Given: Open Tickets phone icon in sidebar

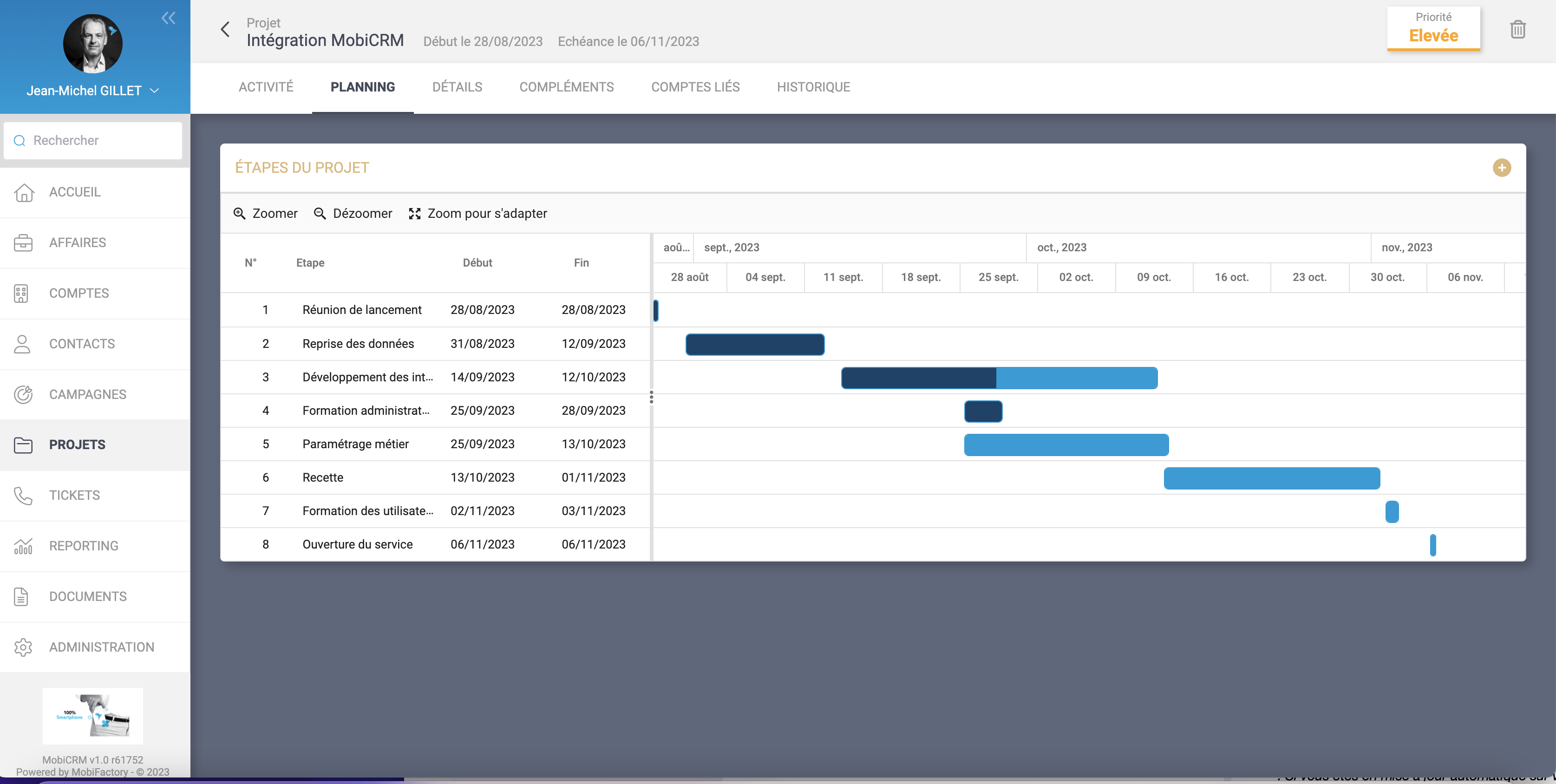Looking at the screenshot, I should (23, 495).
